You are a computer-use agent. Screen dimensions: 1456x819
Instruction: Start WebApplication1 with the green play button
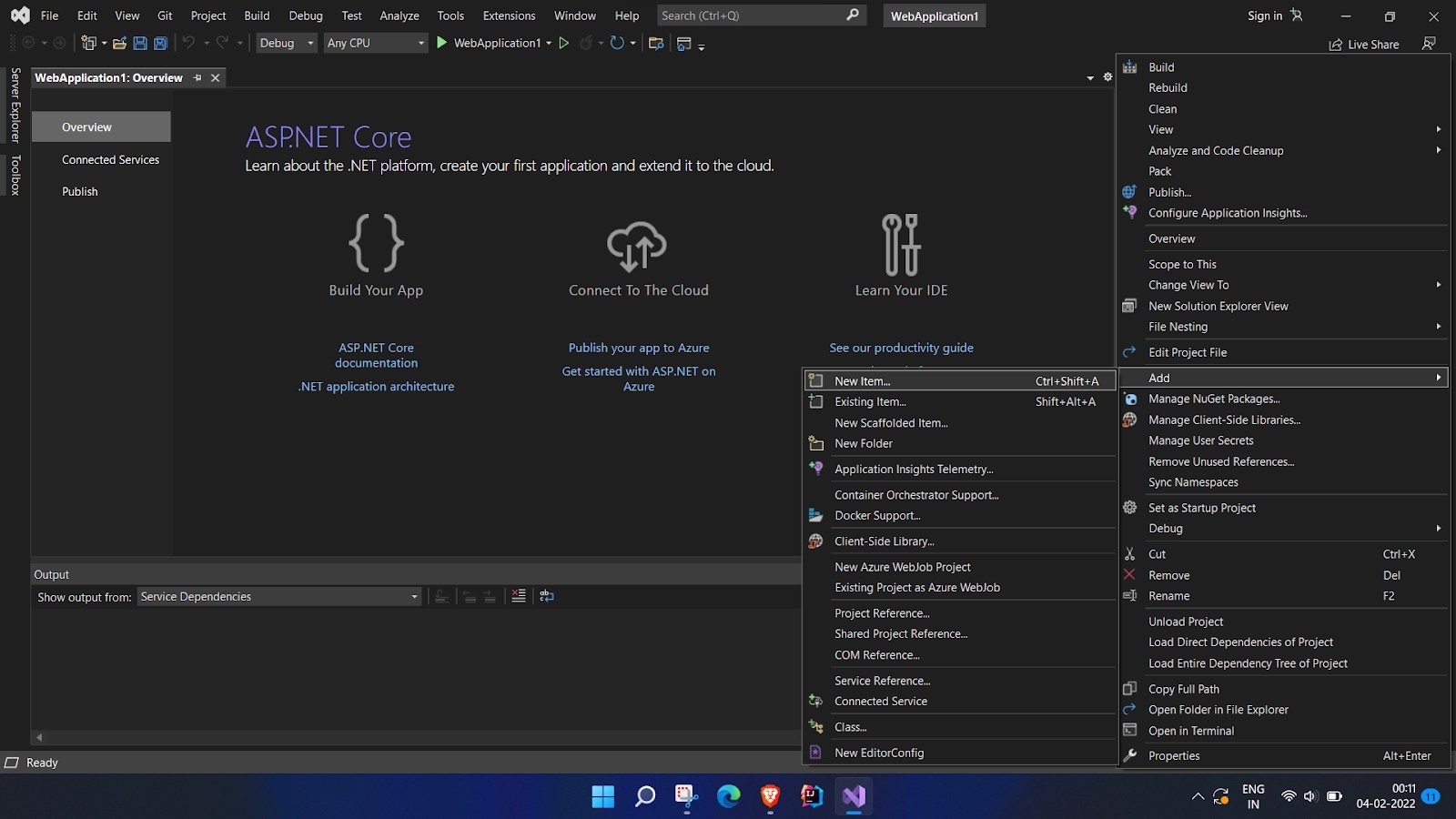442,43
